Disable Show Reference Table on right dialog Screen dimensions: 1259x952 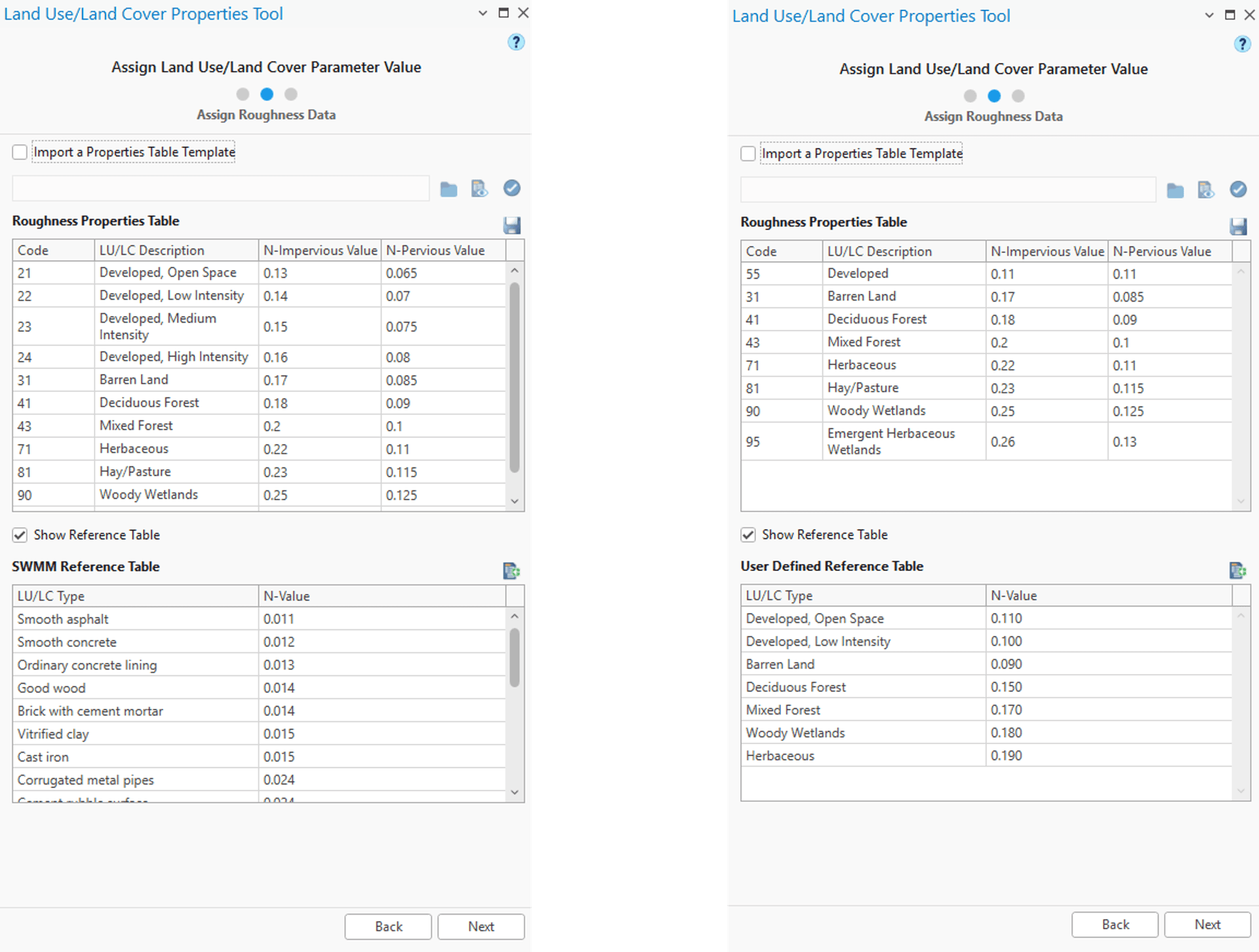click(x=748, y=534)
